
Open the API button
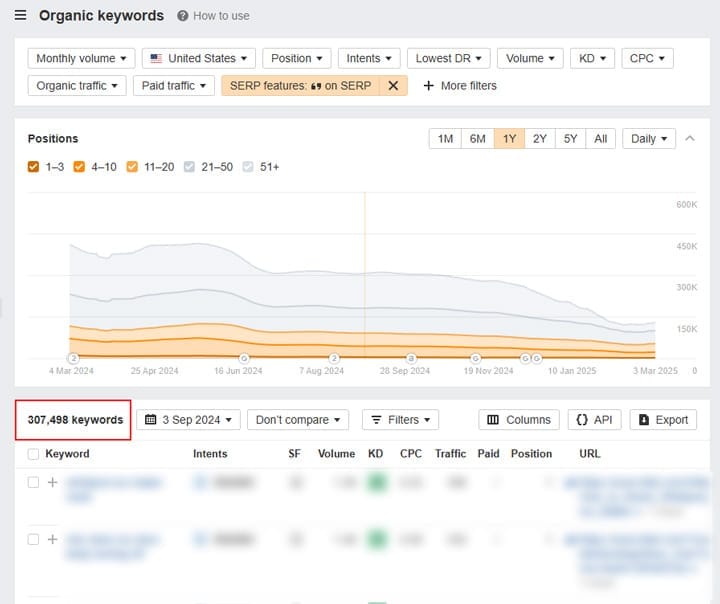(595, 419)
